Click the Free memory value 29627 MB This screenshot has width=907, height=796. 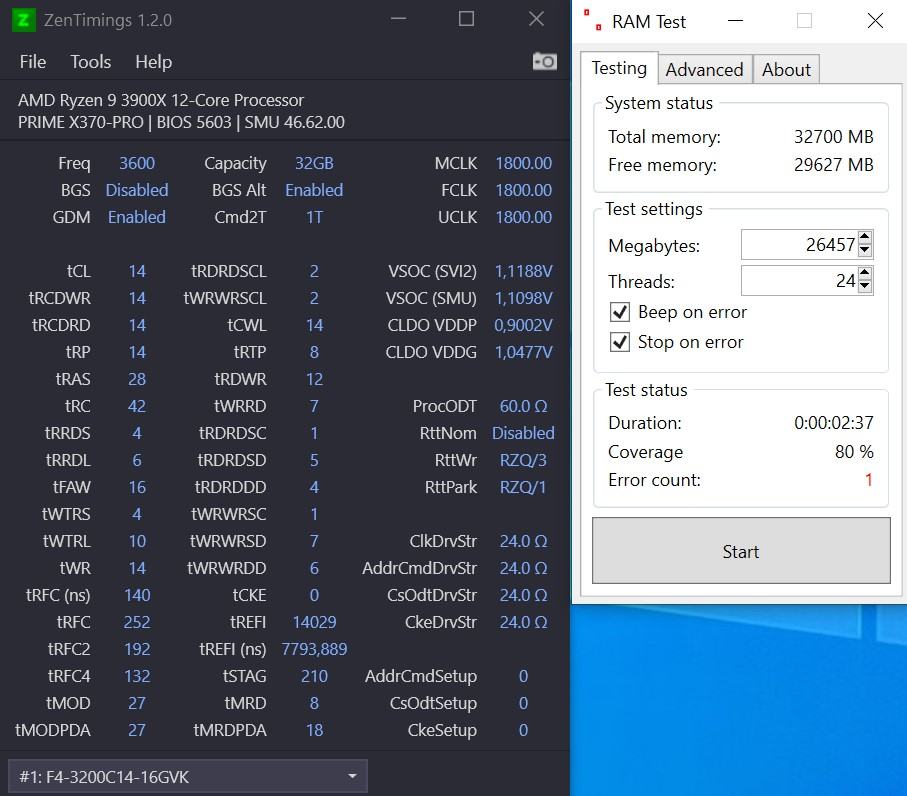coord(834,165)
